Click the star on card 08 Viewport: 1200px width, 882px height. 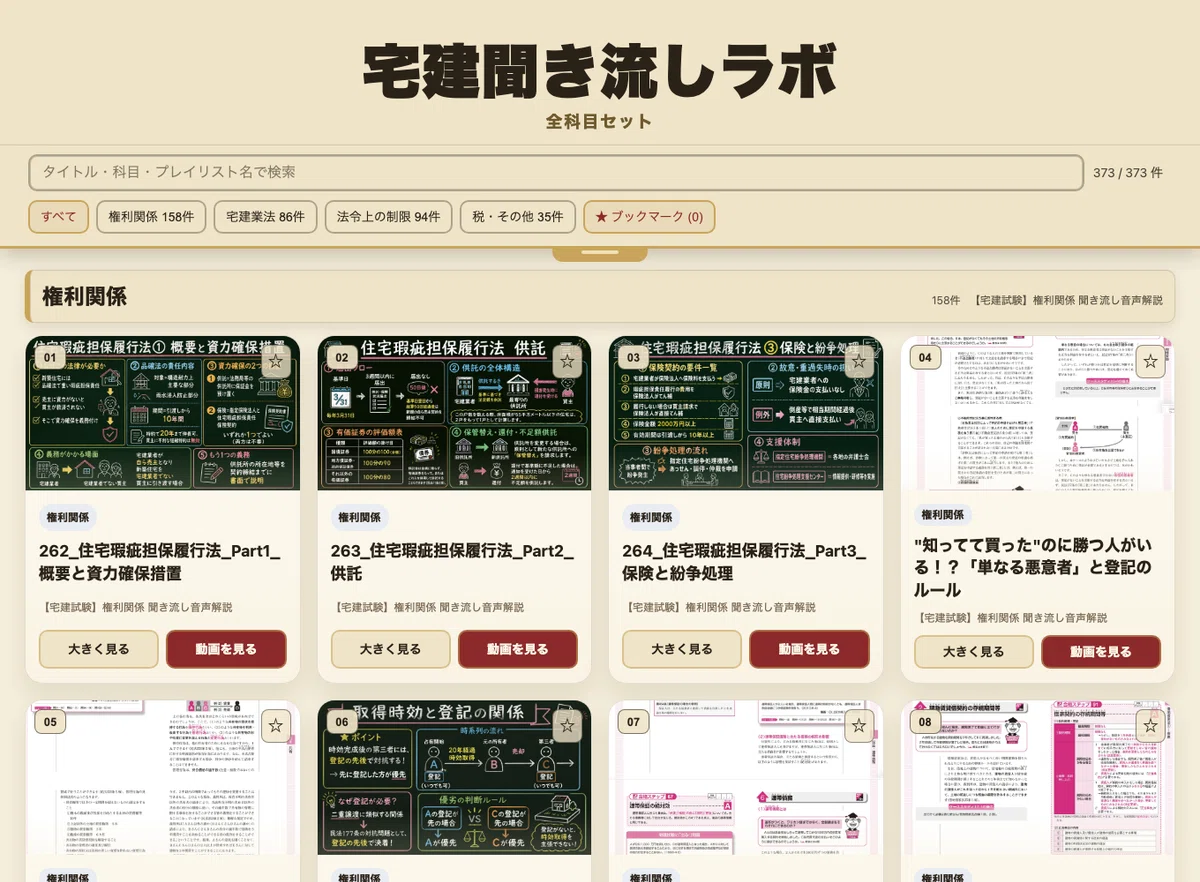1150,725
